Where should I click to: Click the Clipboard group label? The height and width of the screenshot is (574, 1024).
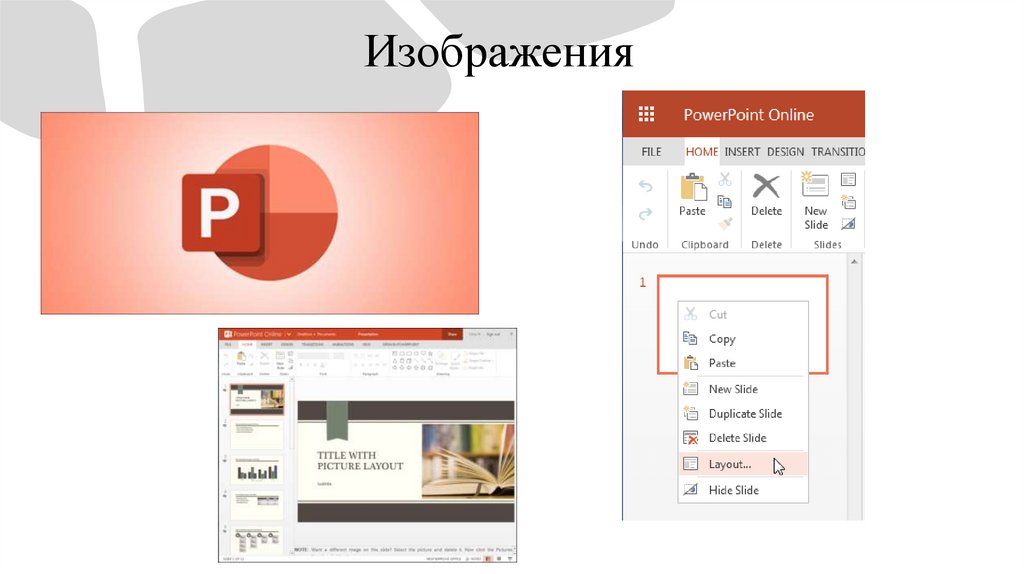pyautogui.click(x=705, y=244)
